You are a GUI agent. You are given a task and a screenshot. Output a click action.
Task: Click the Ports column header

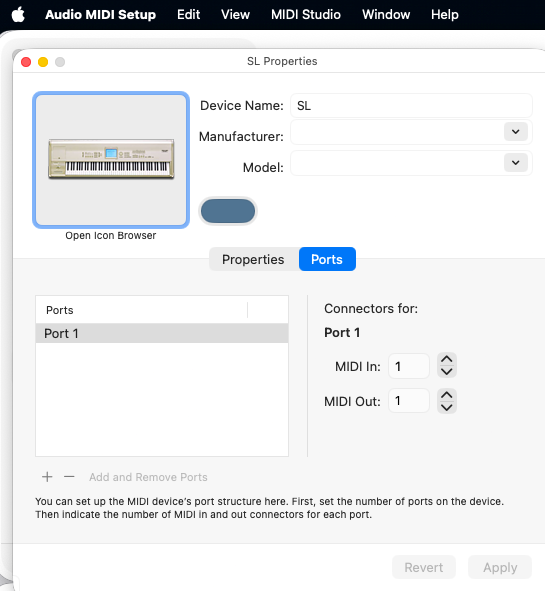click(142, 310)
